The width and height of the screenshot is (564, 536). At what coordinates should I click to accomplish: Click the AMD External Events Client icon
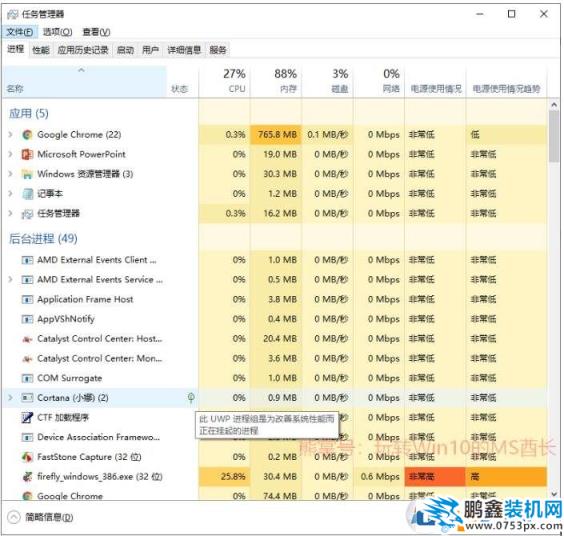pyautogui.click(x=27, y=260)
